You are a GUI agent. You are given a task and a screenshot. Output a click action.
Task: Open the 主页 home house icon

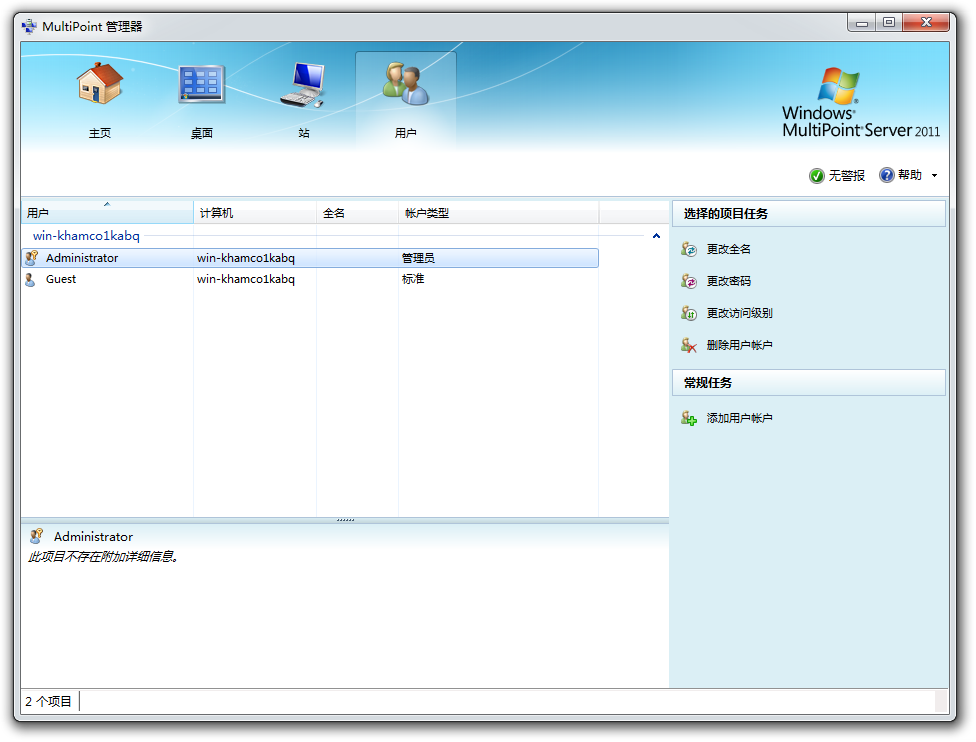[100, 83]
